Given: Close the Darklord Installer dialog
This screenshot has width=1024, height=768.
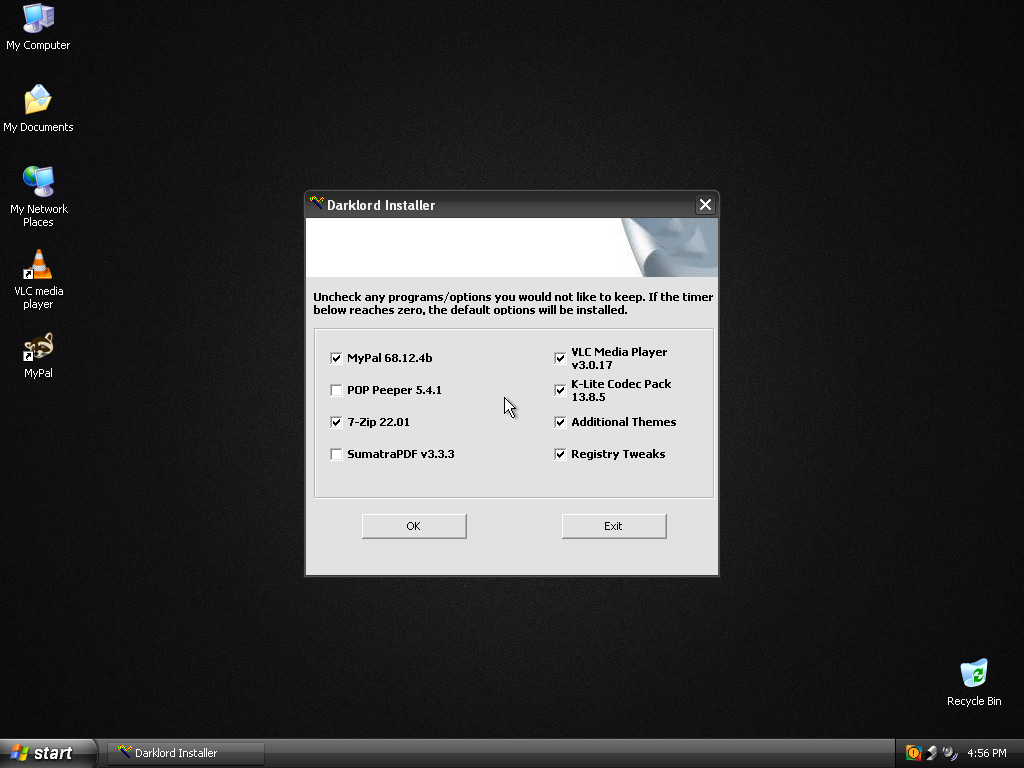Looking at the screenshot, I should coord(705,205).
